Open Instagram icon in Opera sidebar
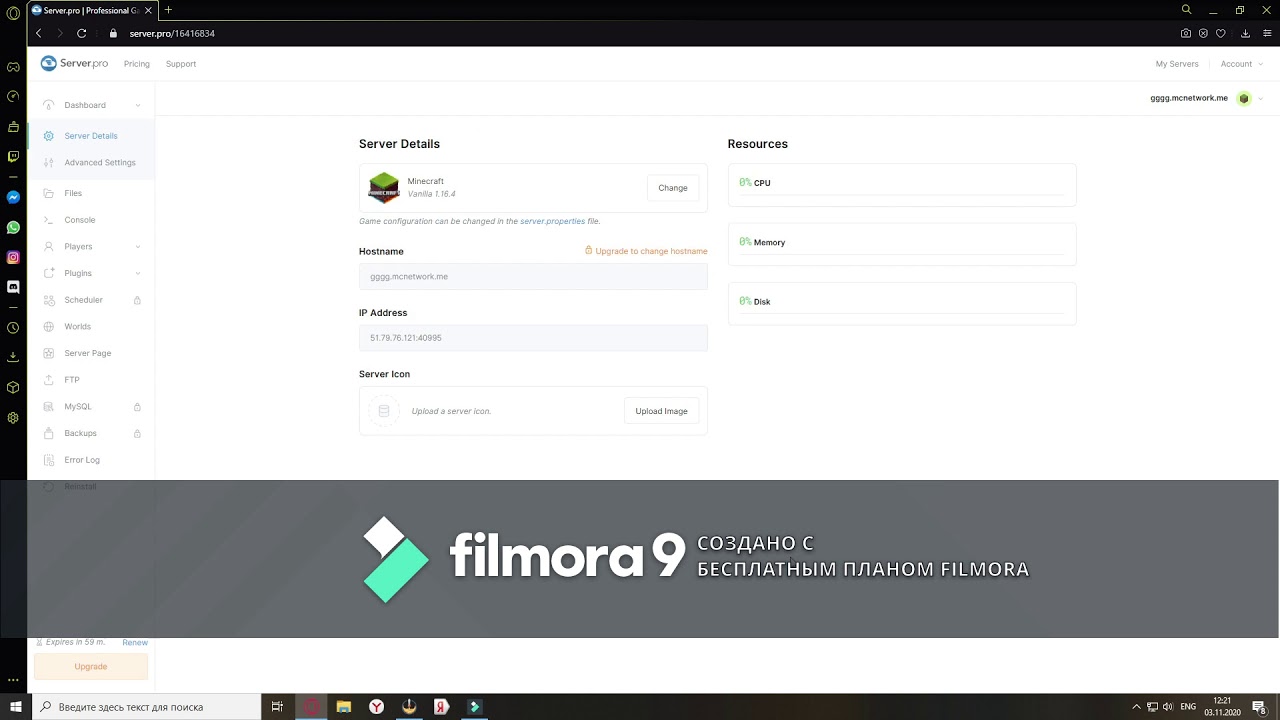1280x720 pixels. pyautogui.click(x=13, y=257)
